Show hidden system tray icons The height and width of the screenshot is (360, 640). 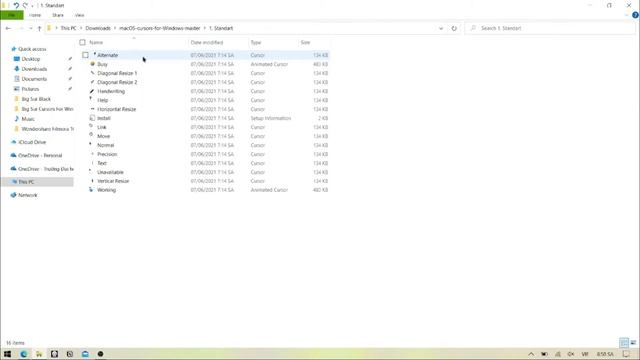[531, 354]
